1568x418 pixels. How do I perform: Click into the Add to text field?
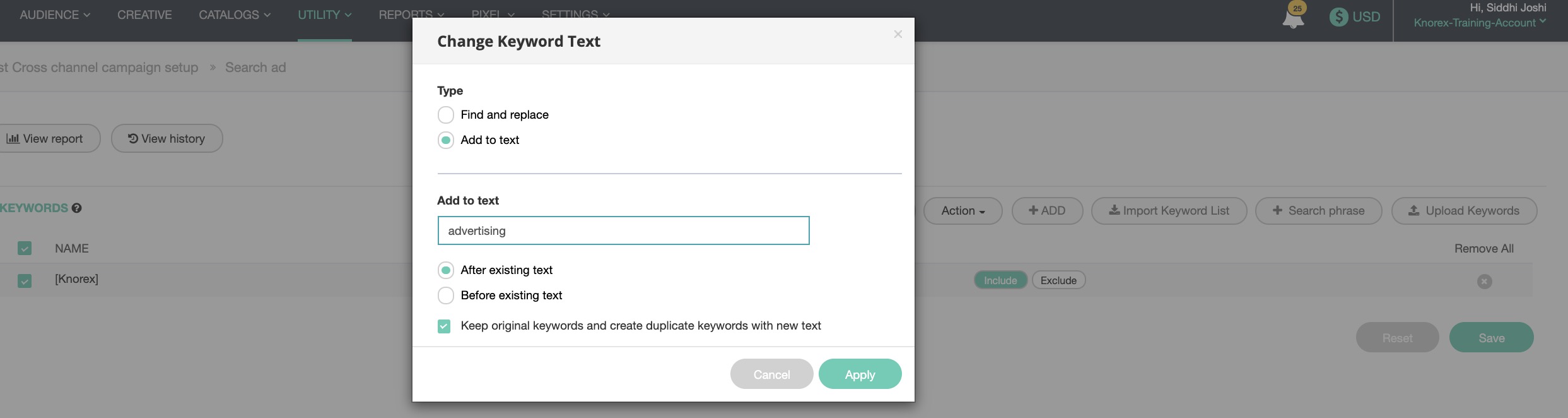(623, 230)
